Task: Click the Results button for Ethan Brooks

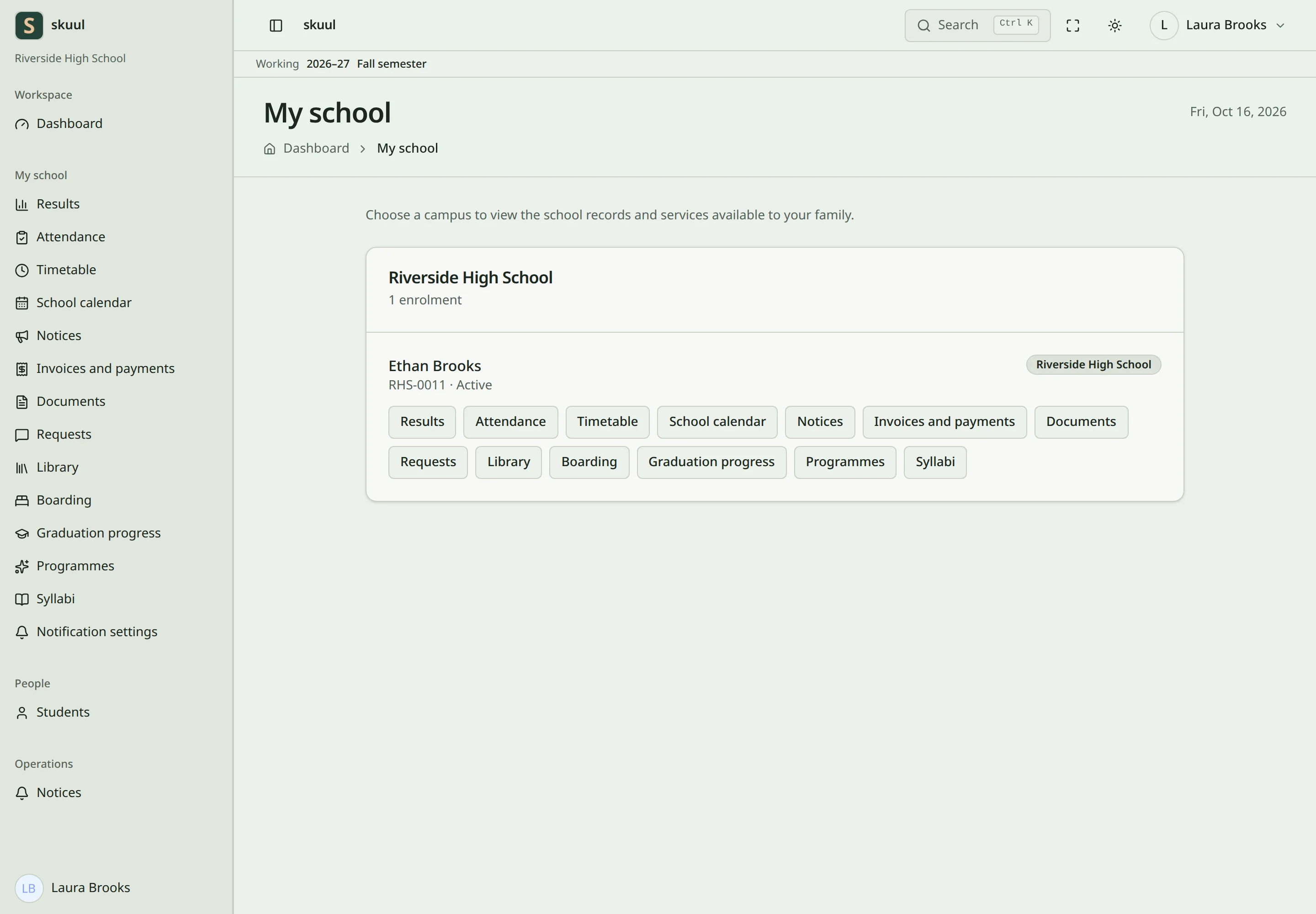Action: coord(422,422)
